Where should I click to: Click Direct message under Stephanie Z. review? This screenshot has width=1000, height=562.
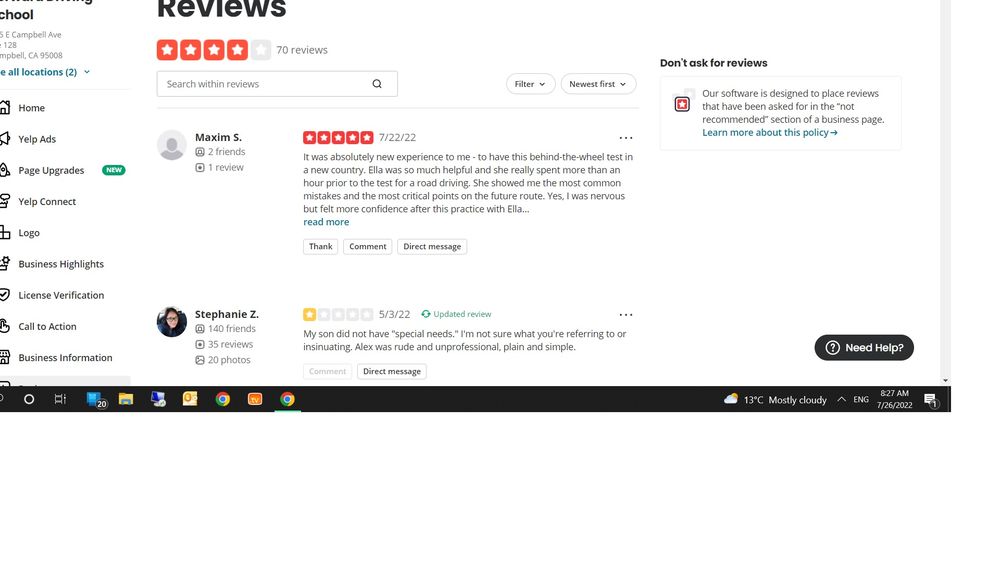click(392, 371)
